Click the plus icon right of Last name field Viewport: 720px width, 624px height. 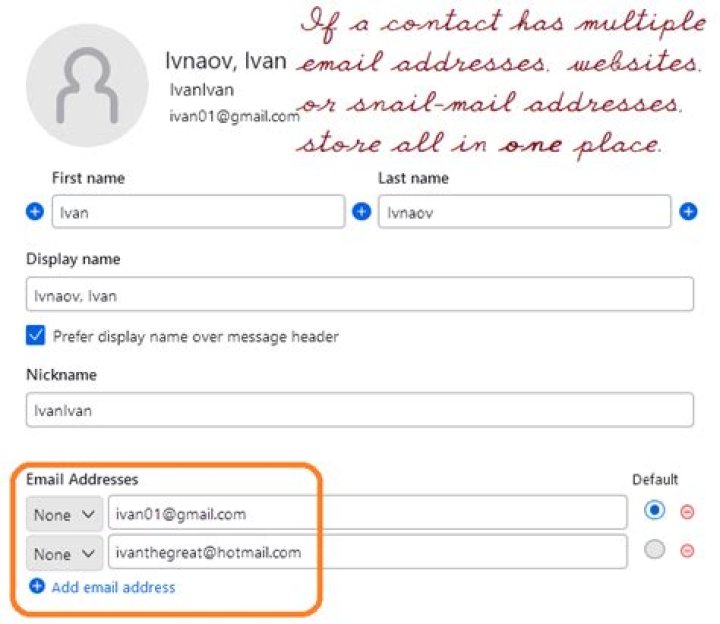tap(688, 212)
